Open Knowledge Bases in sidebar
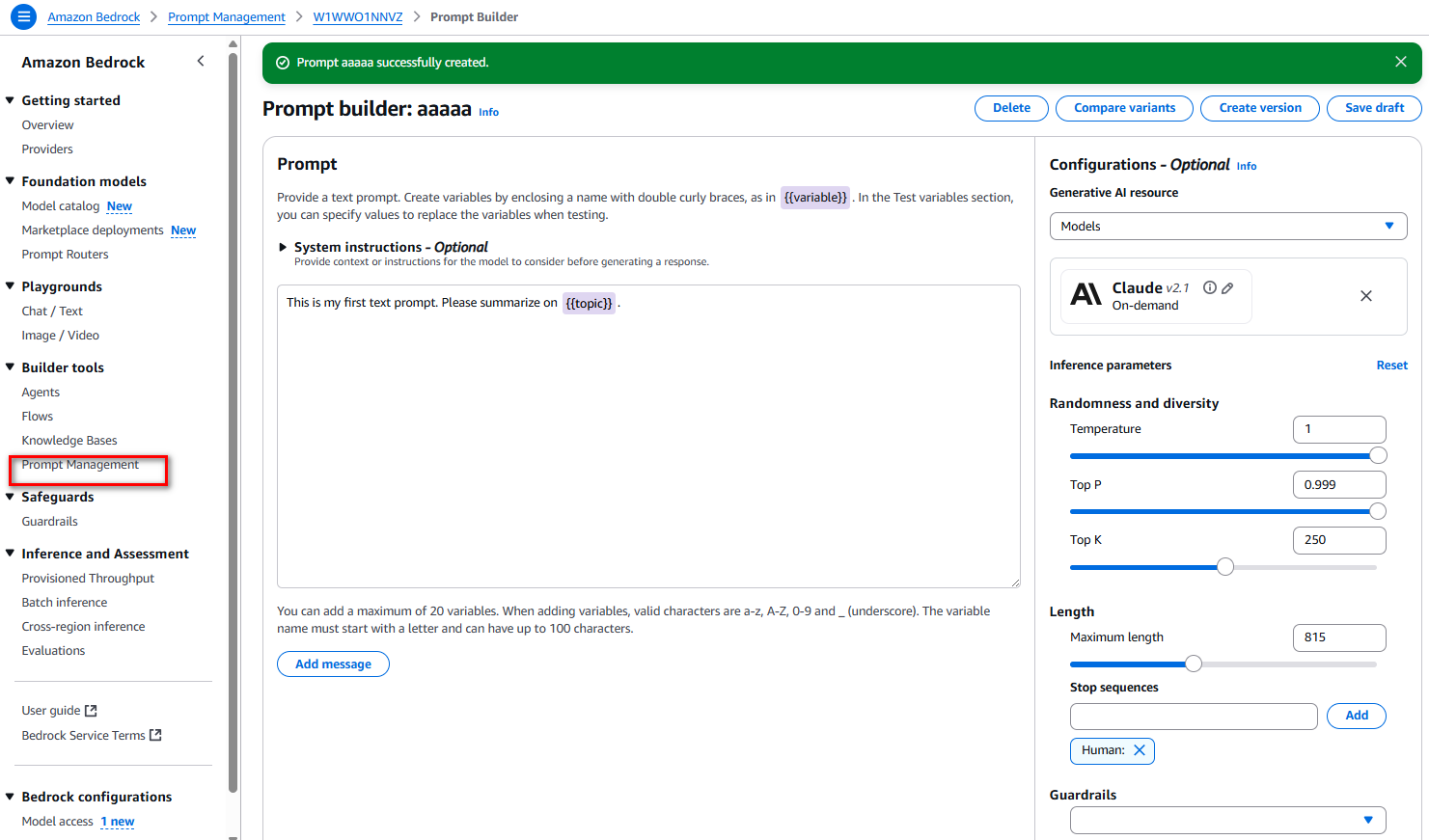 click(x=69, y=441)
